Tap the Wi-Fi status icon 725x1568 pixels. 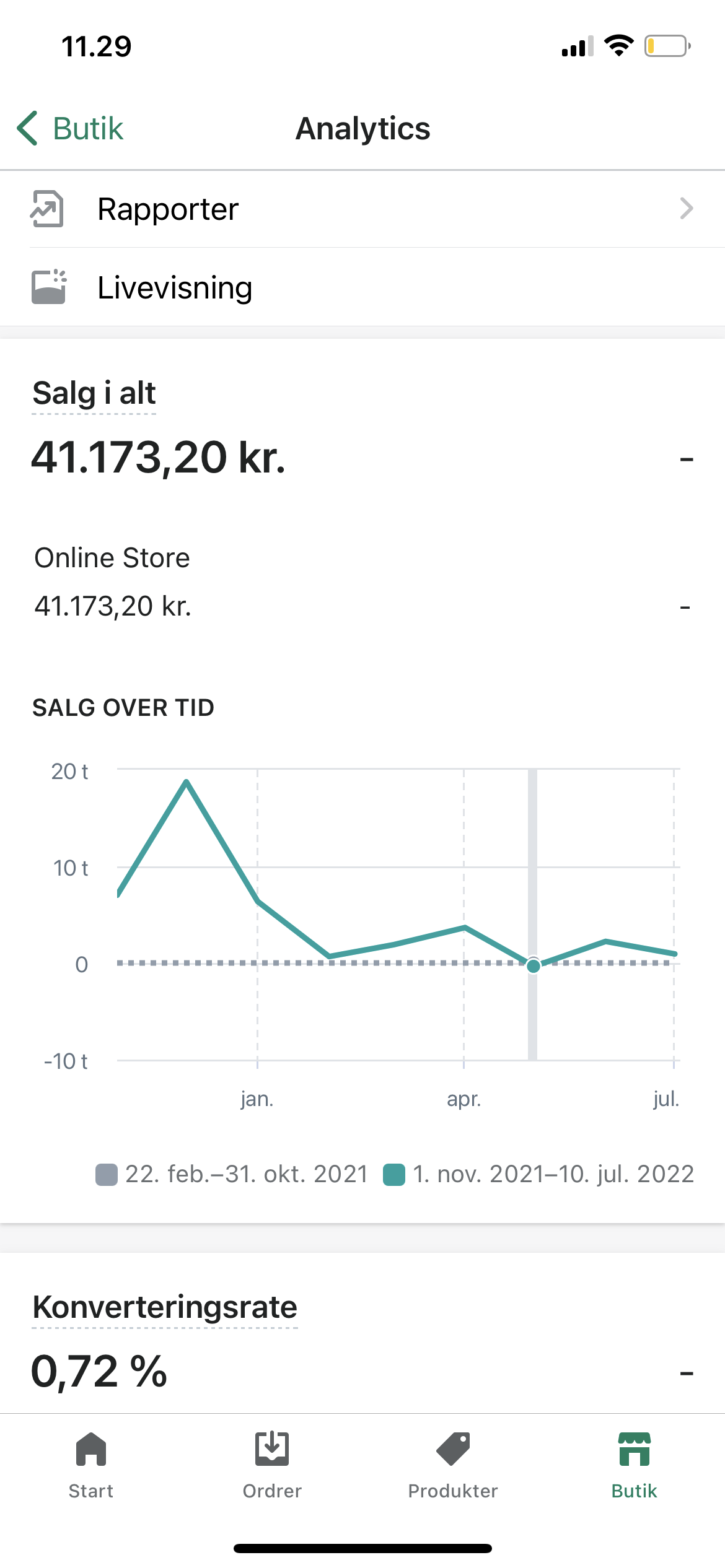618,46
